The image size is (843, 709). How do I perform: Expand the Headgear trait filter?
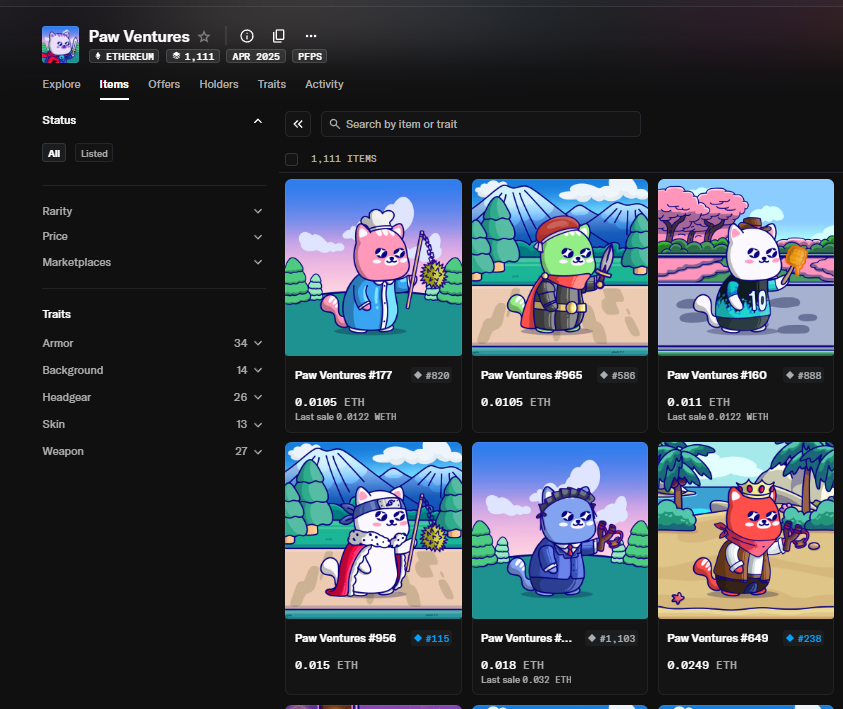coord(154,397)
